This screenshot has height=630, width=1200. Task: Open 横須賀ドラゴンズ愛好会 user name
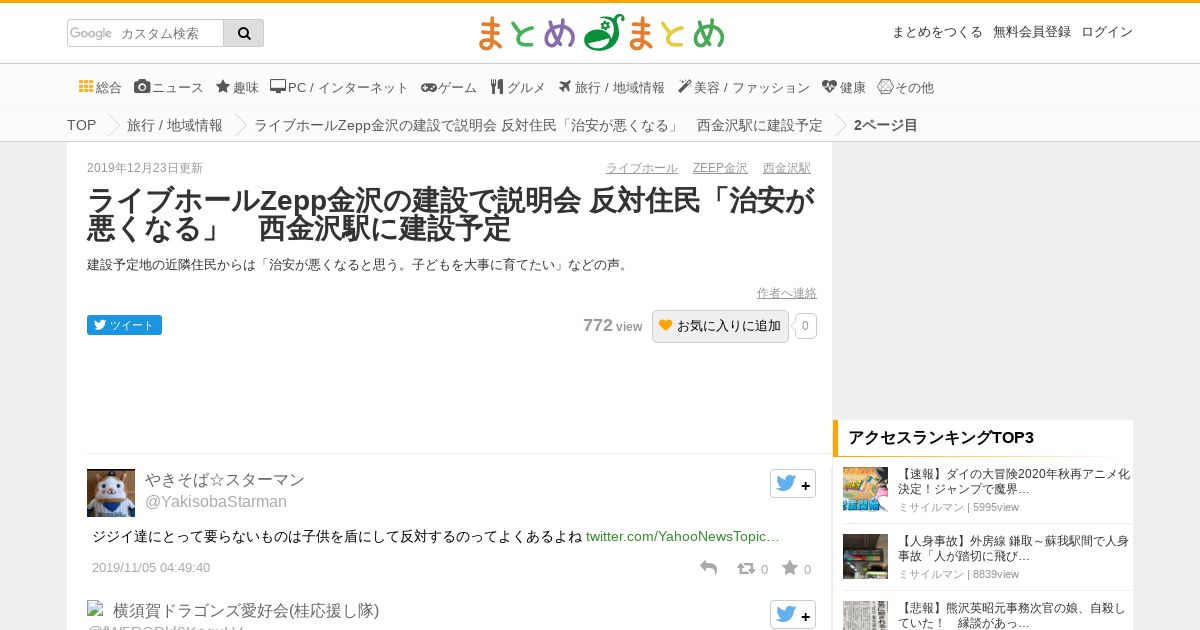[246, 610]
